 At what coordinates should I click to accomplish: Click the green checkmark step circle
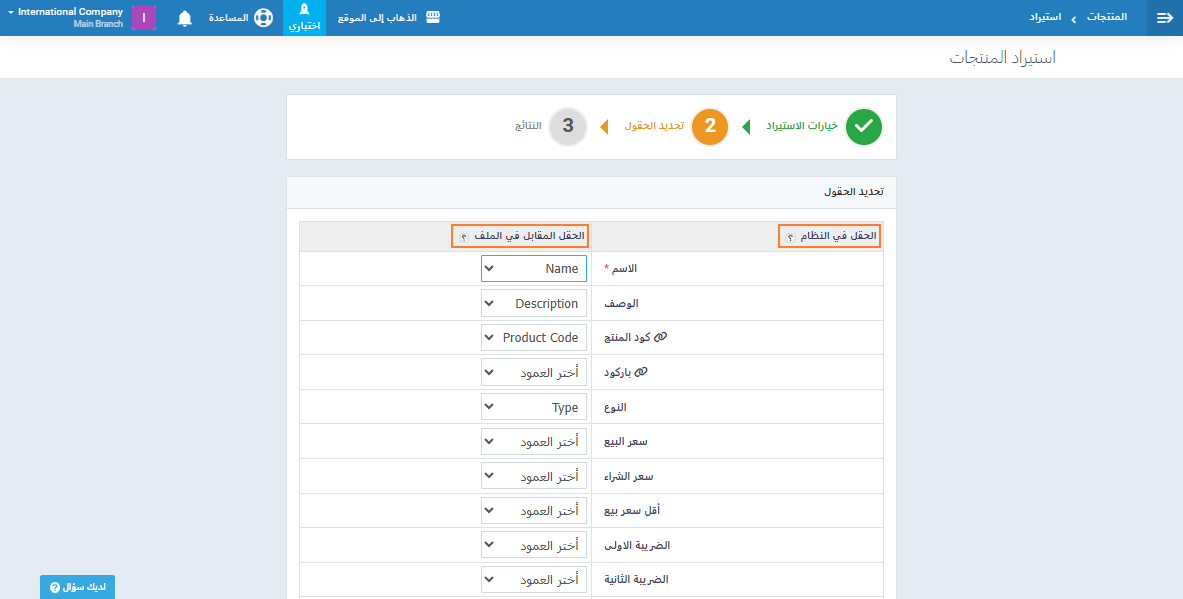[x=864, y=127]
